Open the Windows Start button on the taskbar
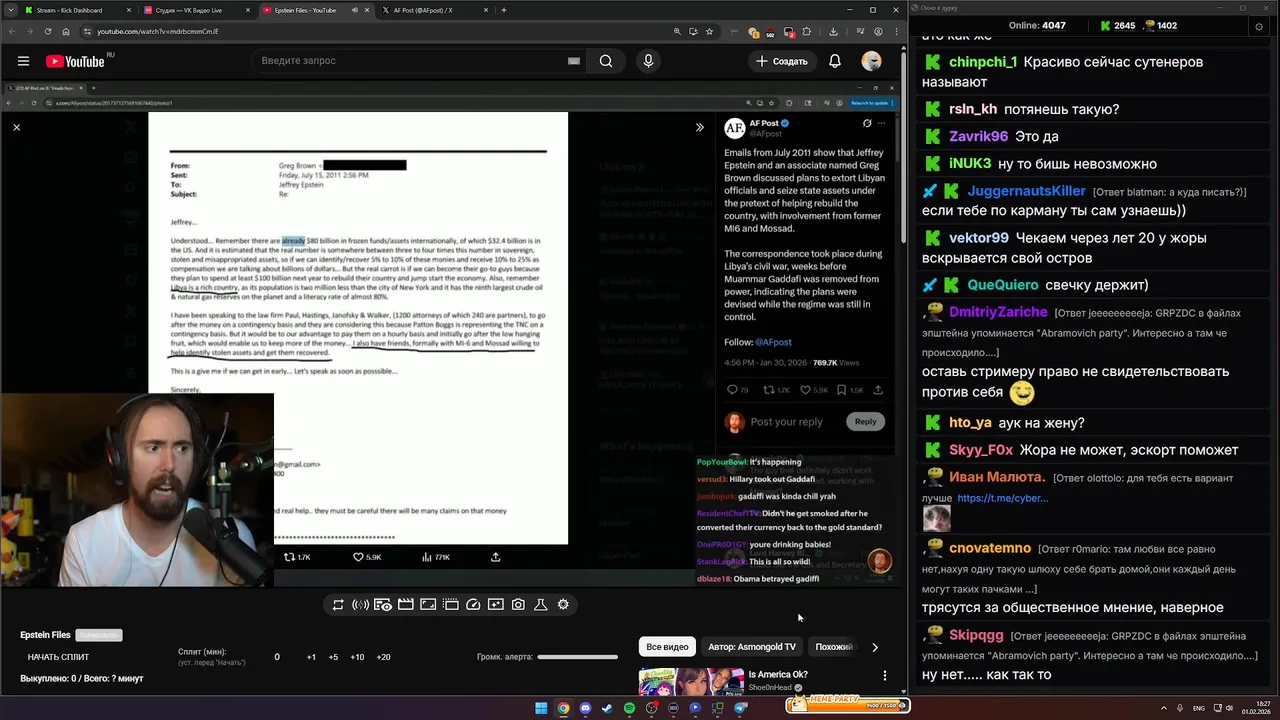The height and width of the screenshot is (720, 1280). click(x=541, y=708)
